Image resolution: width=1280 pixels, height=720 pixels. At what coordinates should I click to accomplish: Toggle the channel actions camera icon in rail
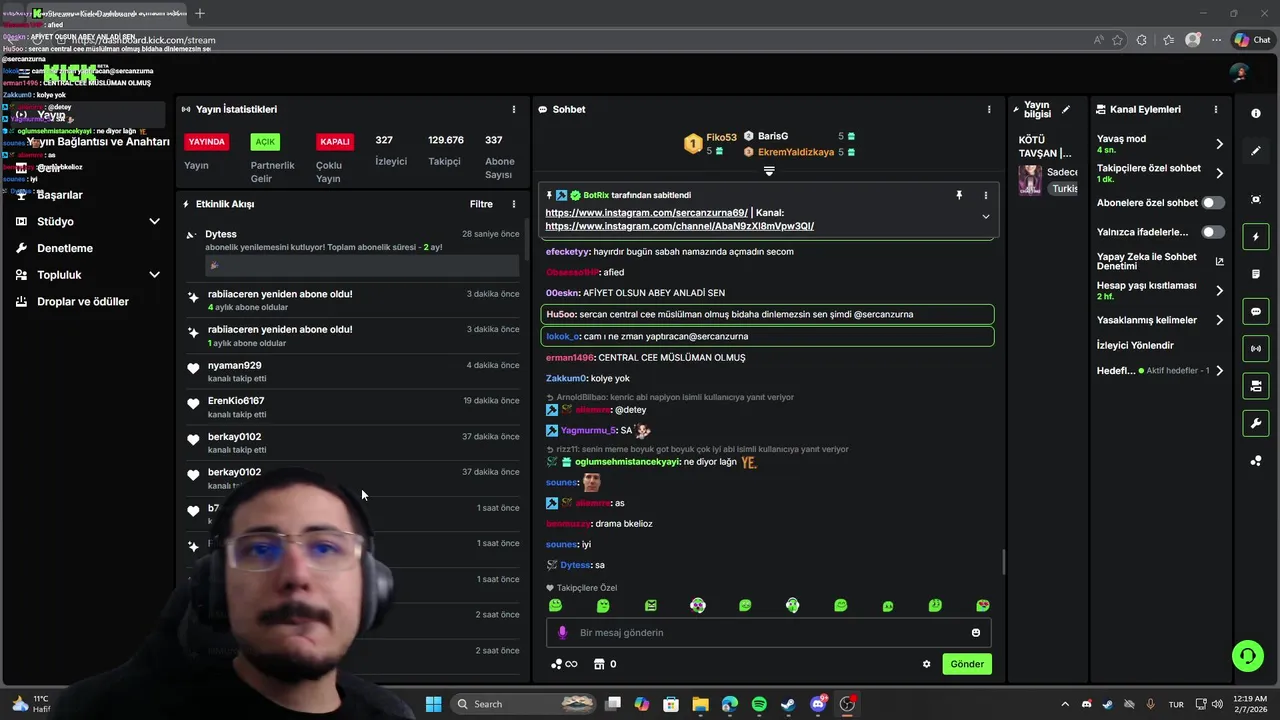pyautogui.click(x=1256, y=386)
